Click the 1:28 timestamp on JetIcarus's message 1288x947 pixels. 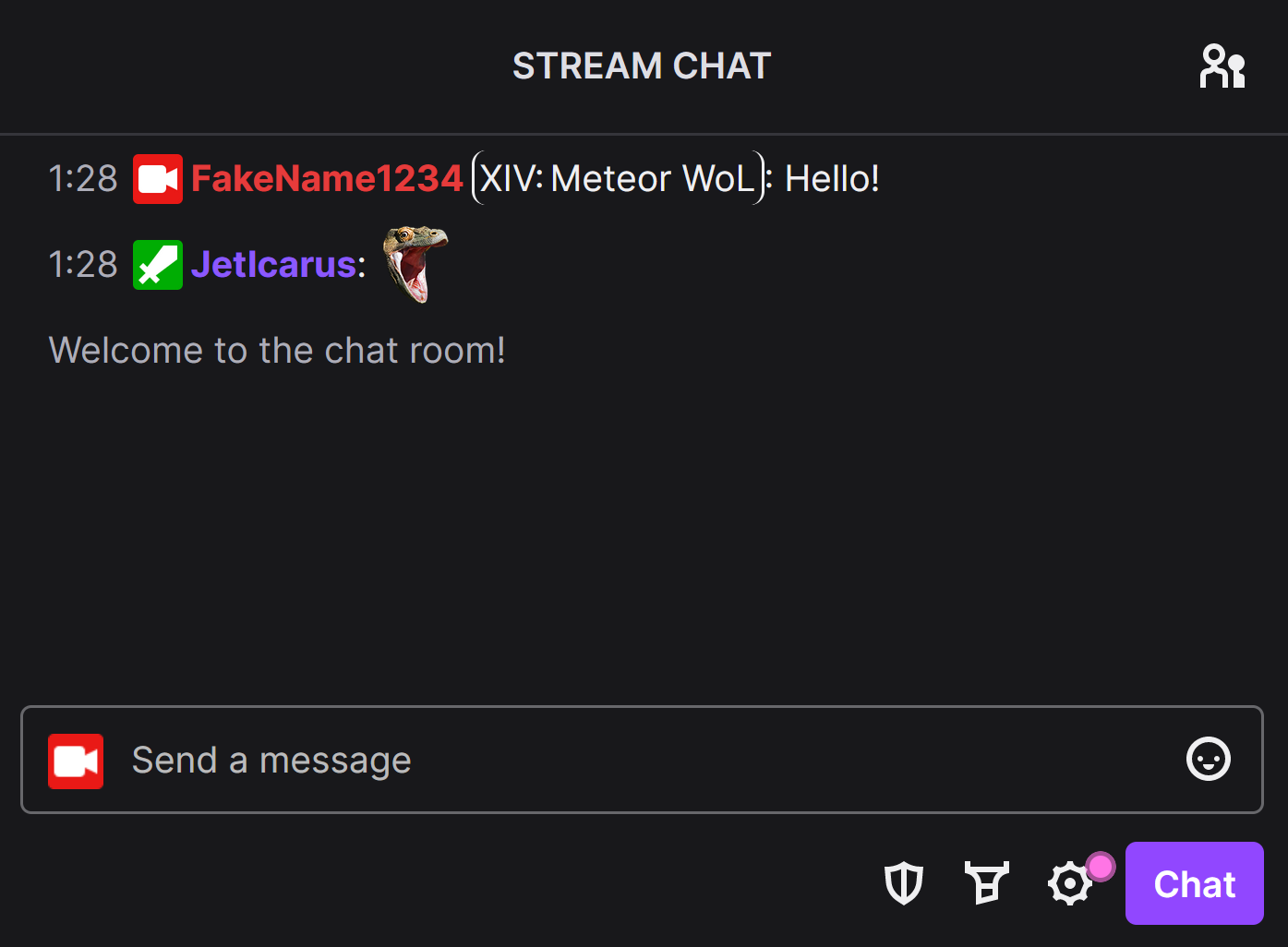[x=82, y=265]
